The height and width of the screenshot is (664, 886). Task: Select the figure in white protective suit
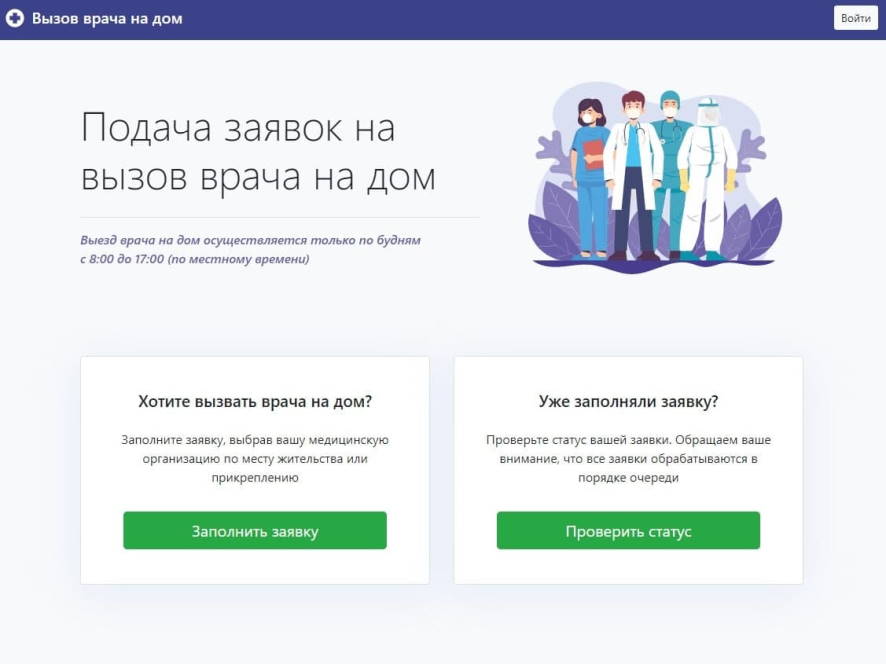click(707, 178)
